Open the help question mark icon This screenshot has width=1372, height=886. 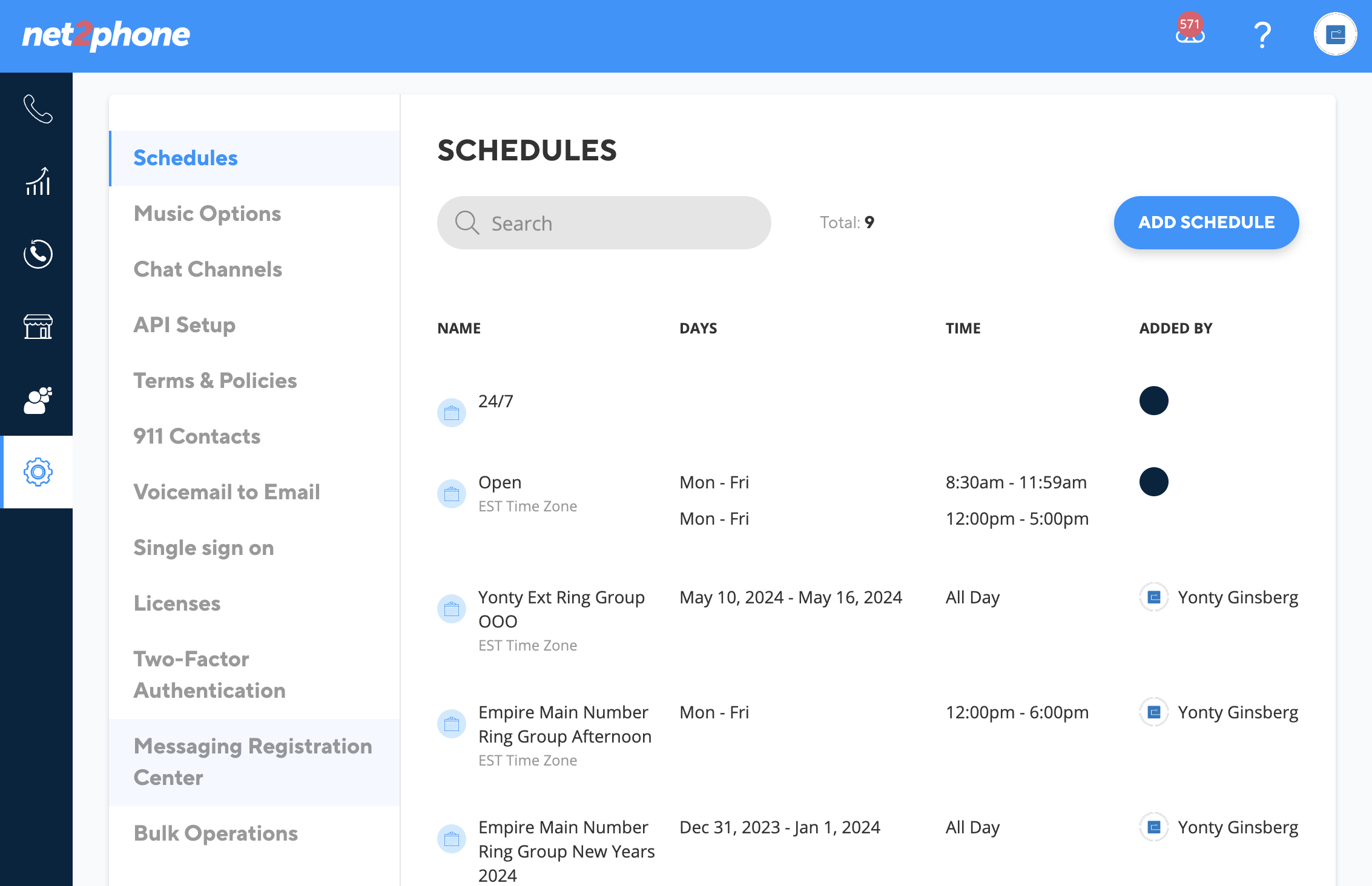point(1262,35)
